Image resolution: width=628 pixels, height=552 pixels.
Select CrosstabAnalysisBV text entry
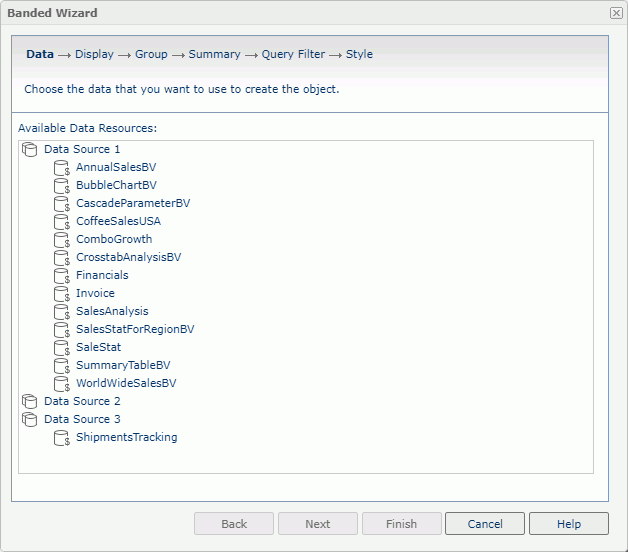coord(129,257)
